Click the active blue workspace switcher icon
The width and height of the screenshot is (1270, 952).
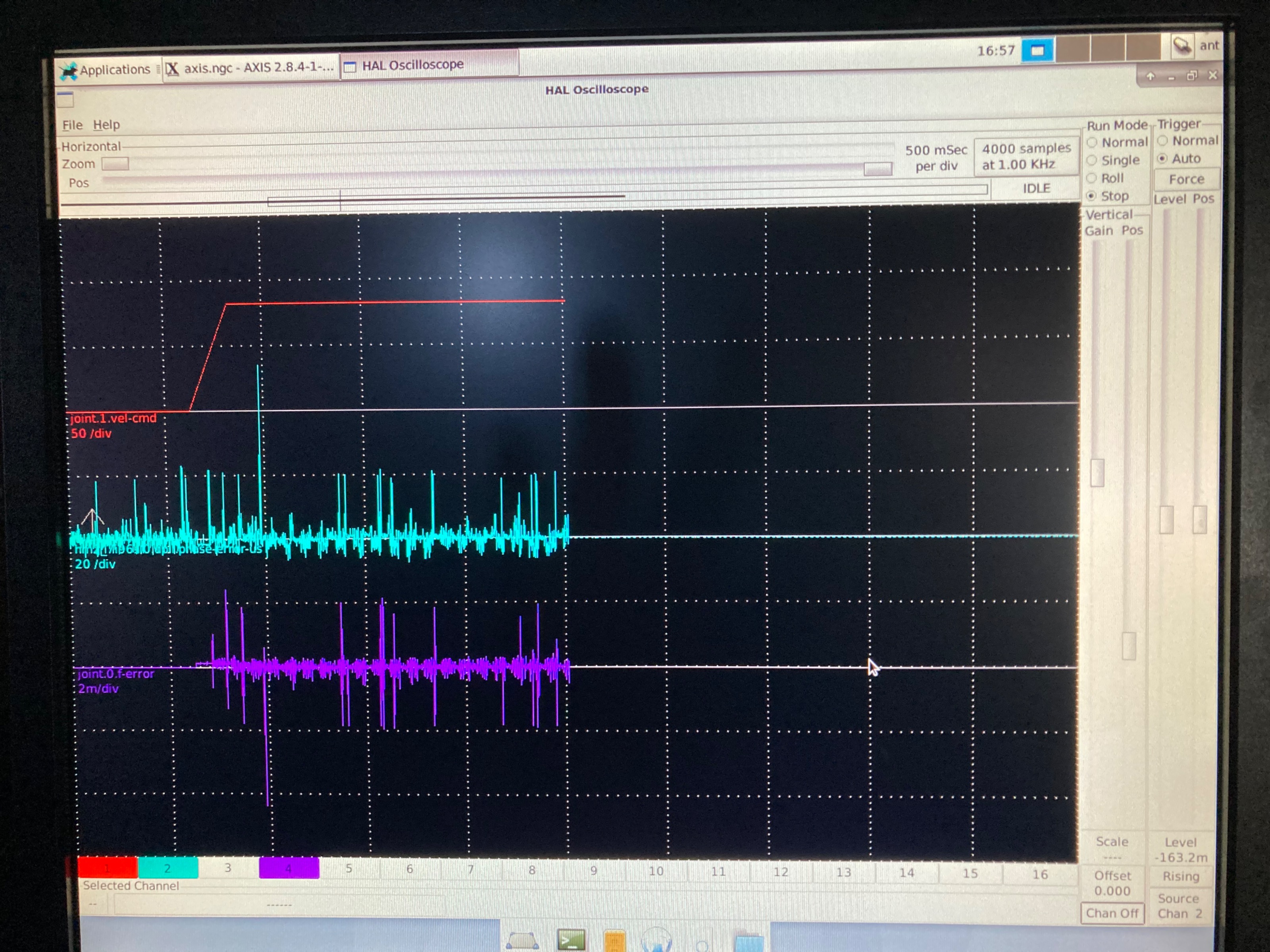1037,50
